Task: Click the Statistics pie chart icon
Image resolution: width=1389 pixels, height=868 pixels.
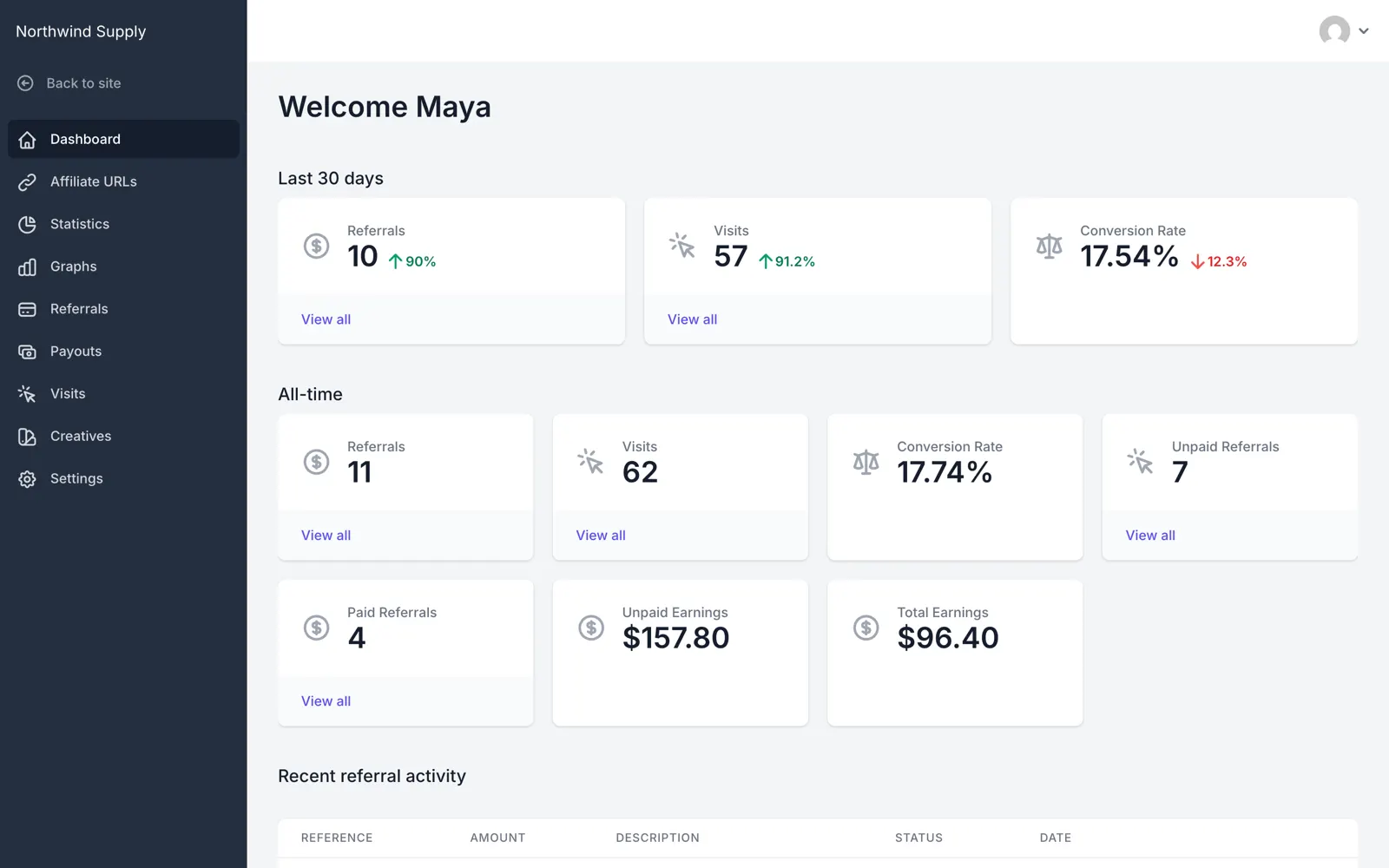Action: tap(27, 225)
